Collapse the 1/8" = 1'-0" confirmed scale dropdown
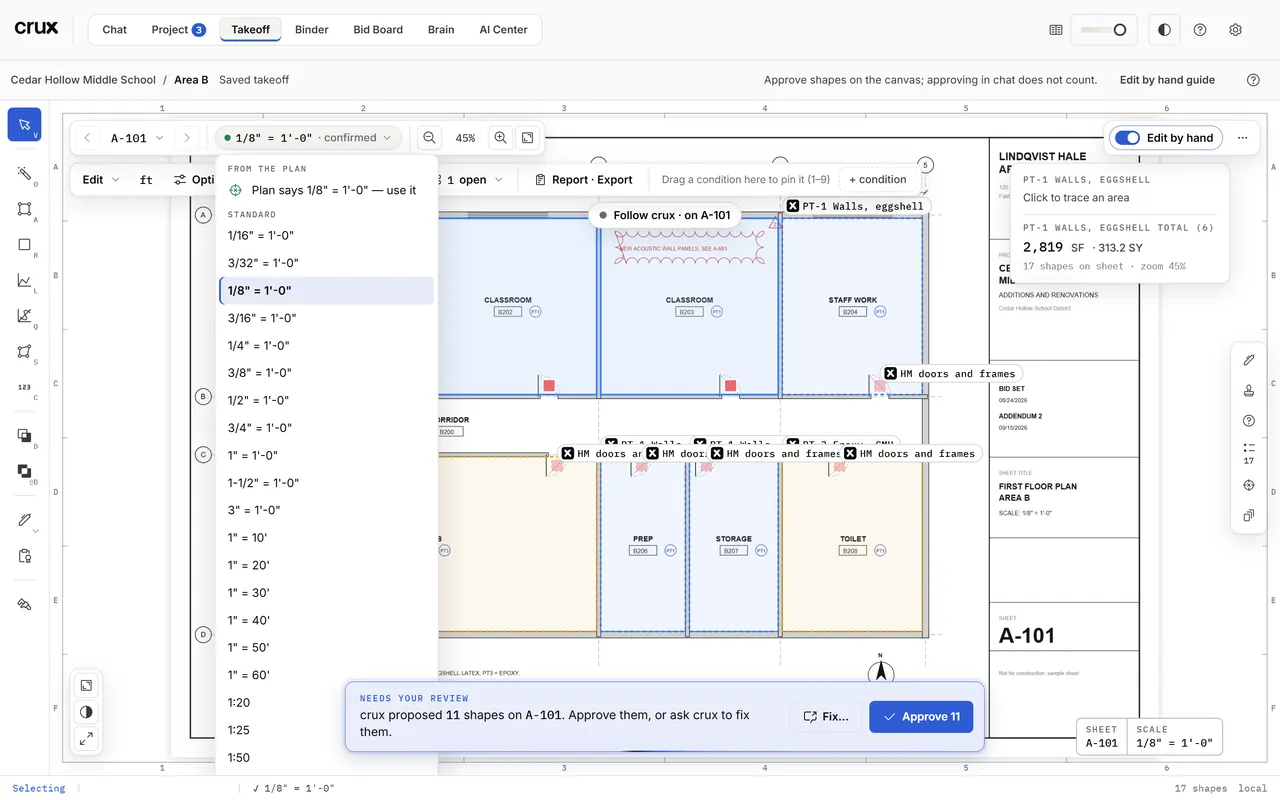The width and height of the screenshot is (1280, 800). tap(309, 138)
